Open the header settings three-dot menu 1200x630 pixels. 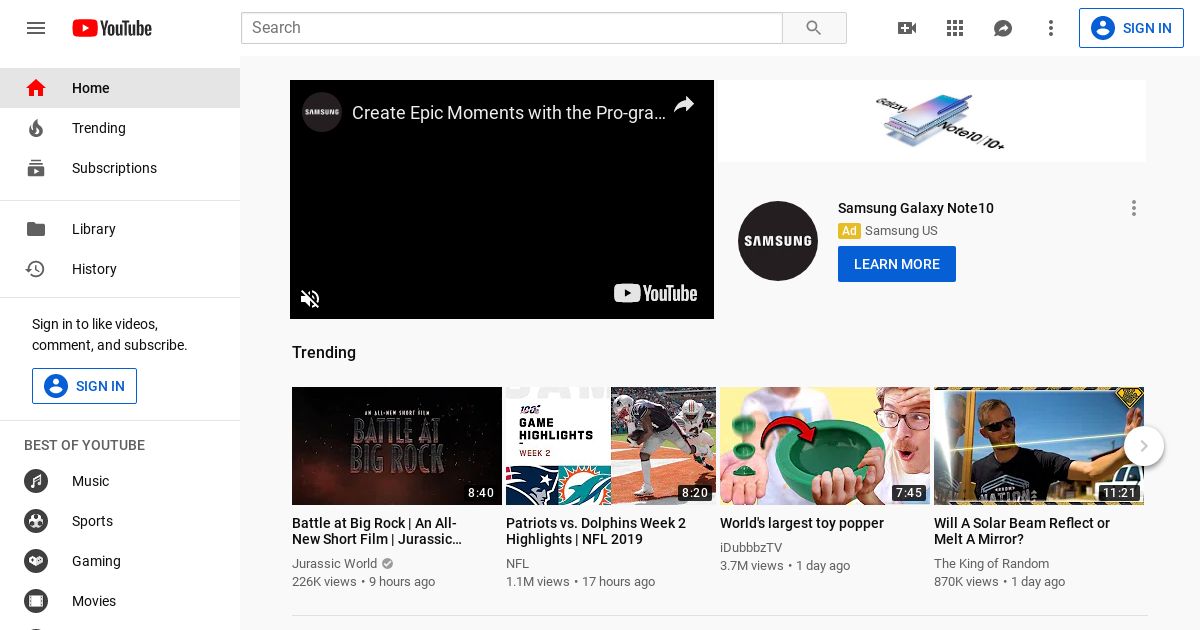click(x=1051, y=28)
